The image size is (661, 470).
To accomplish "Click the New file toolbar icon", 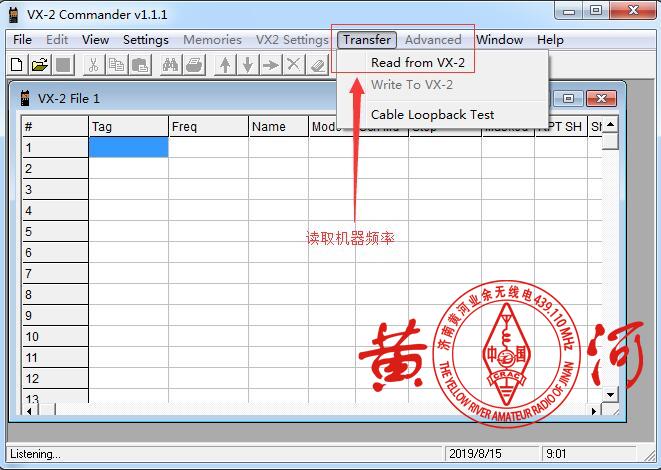I will click(x=16, y=65).
